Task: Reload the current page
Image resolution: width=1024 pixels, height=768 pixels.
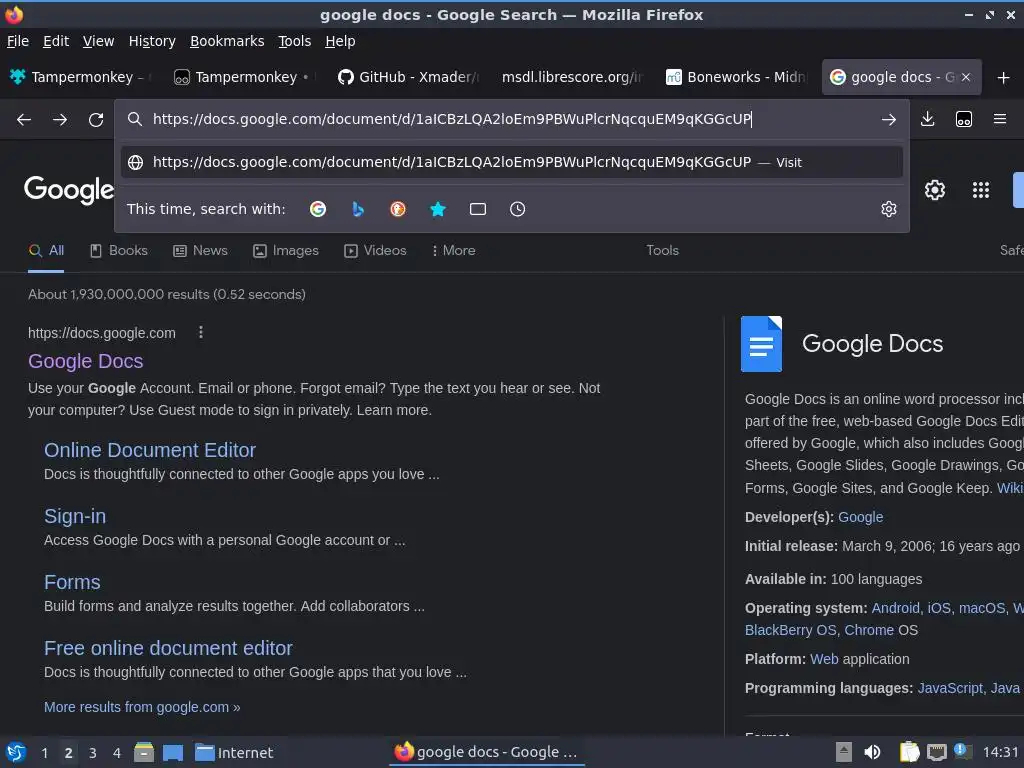Action: (x=96, y=120)
